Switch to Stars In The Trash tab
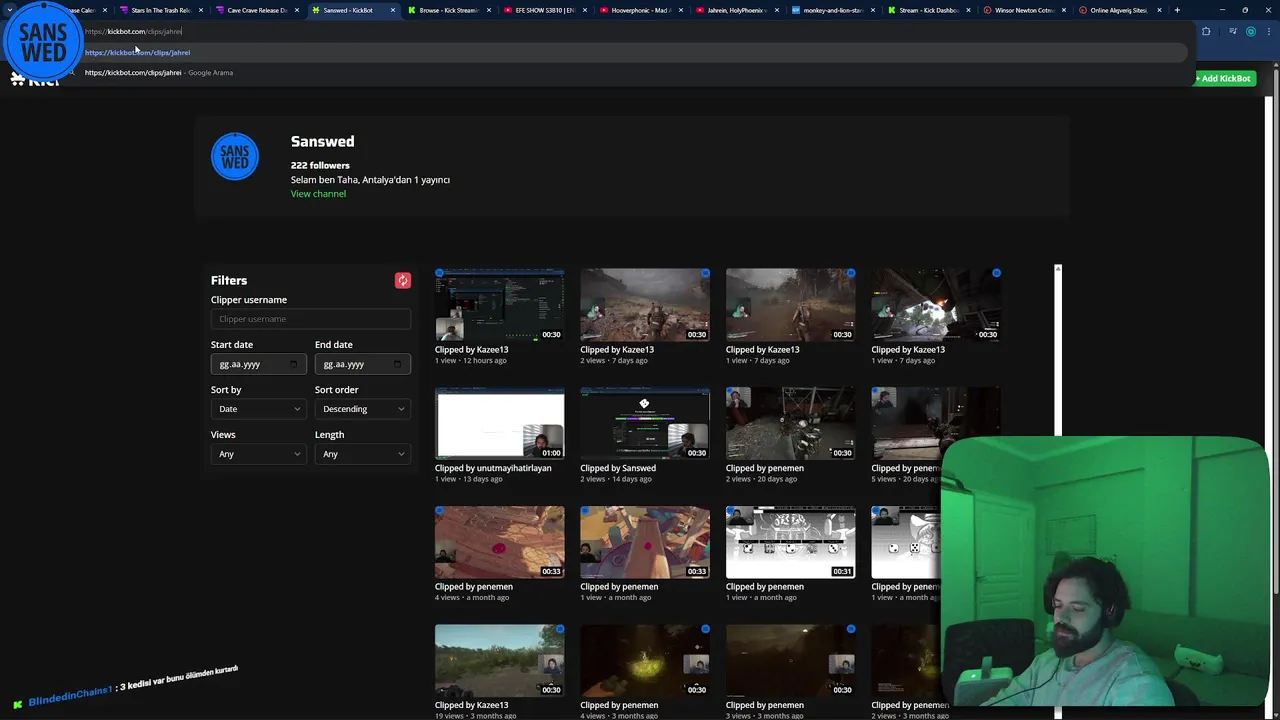This screenshot has height=720, width=1280. pyautogui.click(x=160, y=10)
